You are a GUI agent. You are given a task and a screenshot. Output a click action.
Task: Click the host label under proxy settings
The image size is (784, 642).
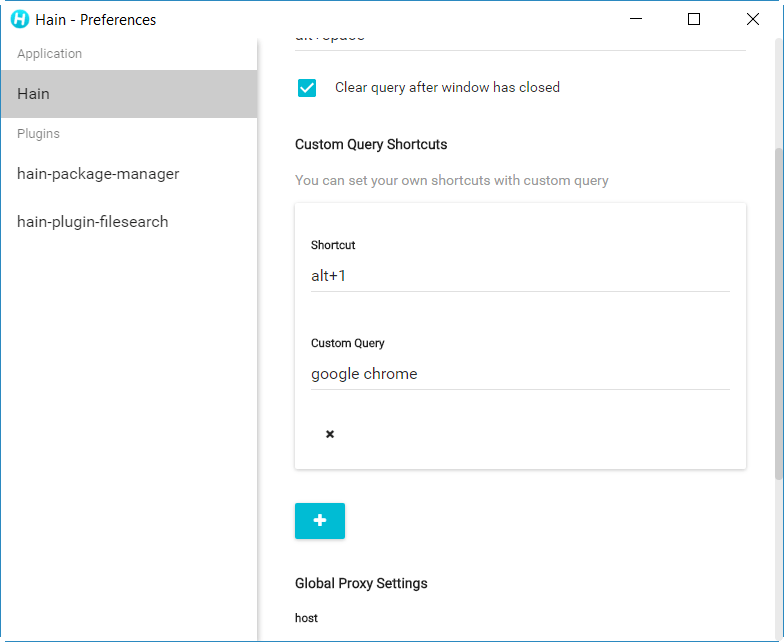pyautogui.click(x=306, y=618)
